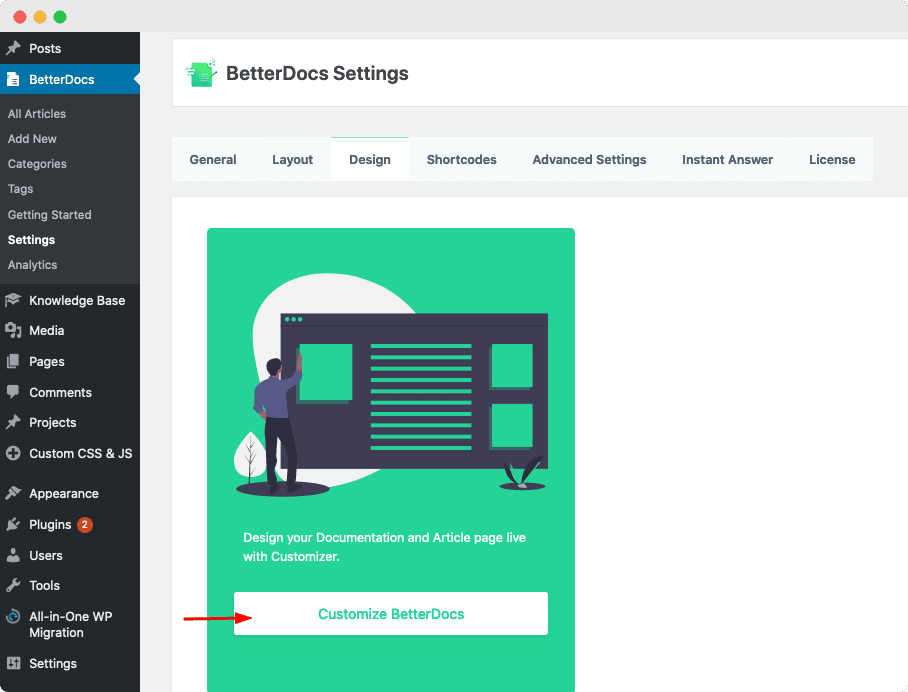
Task: Close the window with red button
Action: [20, 17]
